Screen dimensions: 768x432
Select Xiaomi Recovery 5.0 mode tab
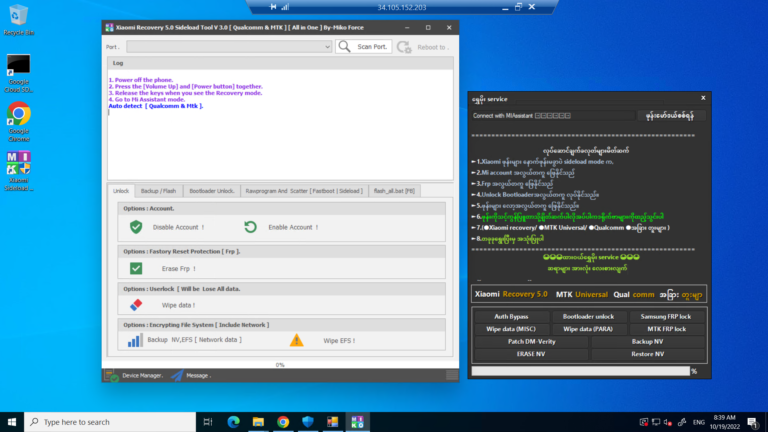tap(511, 294)
